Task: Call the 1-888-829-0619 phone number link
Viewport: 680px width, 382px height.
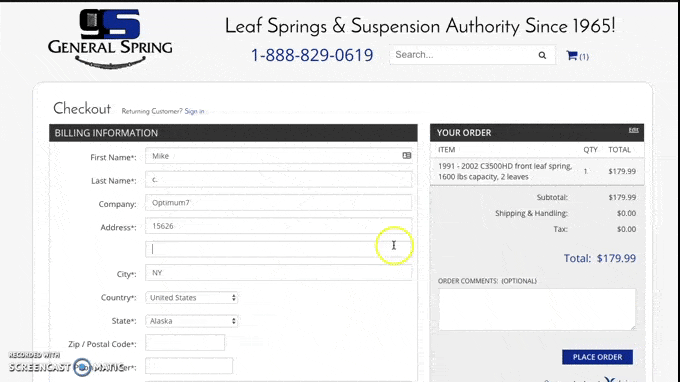Action: tap(312, 55)
